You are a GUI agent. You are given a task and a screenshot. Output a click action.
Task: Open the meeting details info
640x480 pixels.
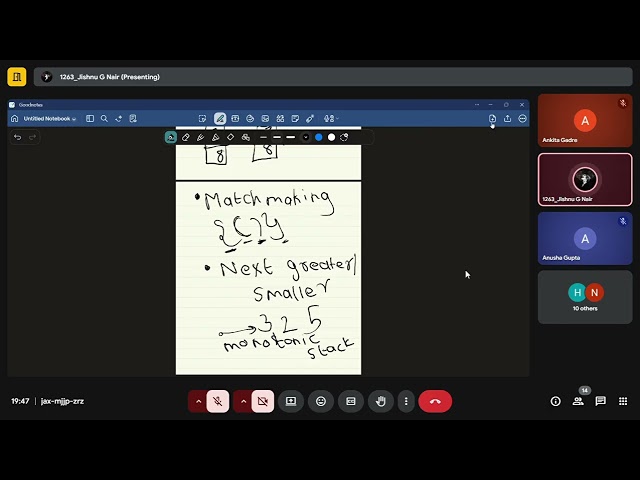point(556,401)
